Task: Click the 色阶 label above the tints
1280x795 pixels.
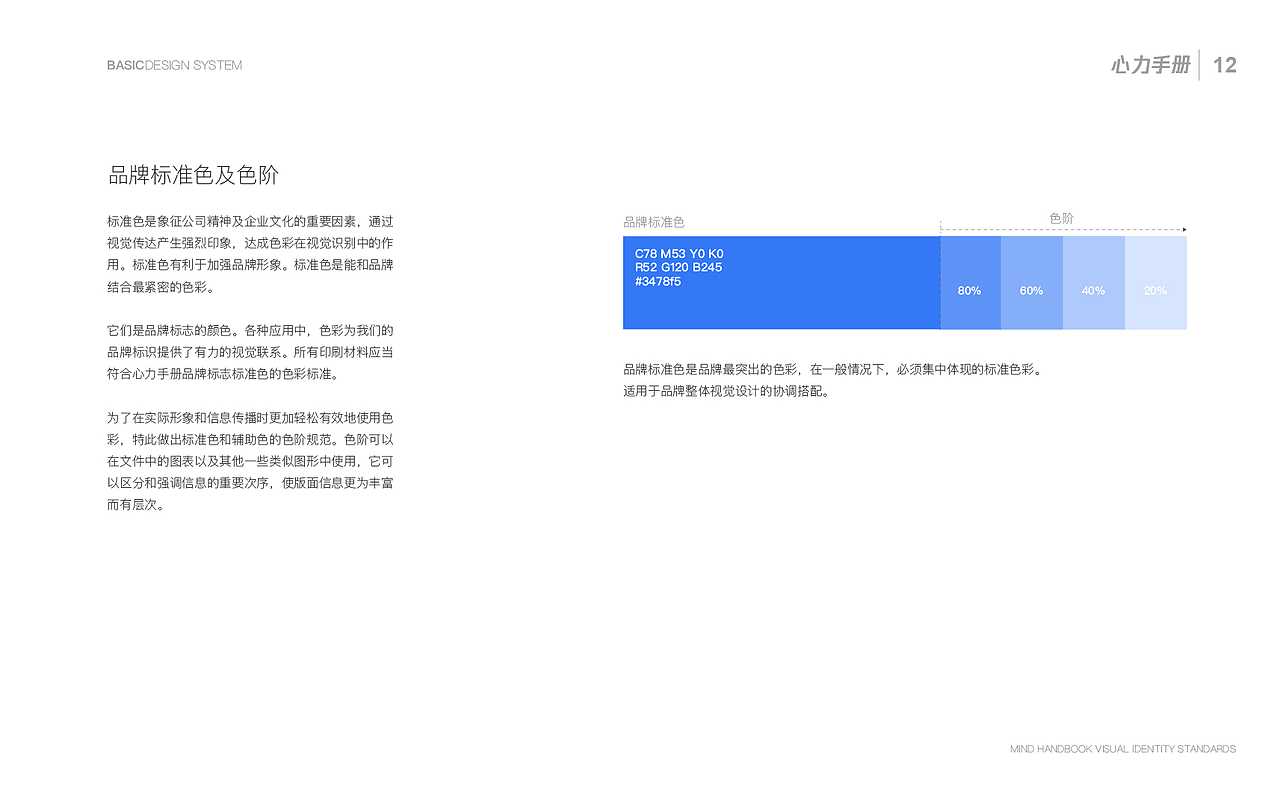Action: coord(1062,218)
